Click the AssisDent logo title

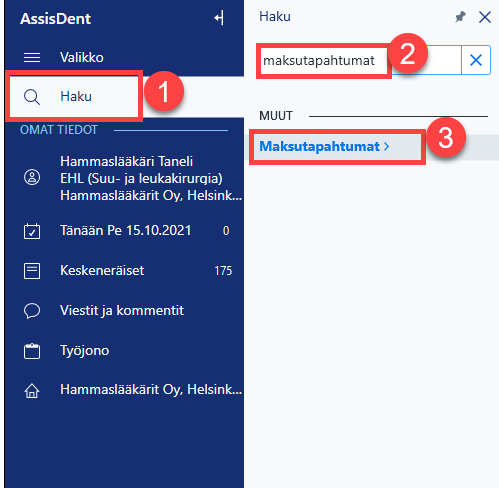coord(55,19)
